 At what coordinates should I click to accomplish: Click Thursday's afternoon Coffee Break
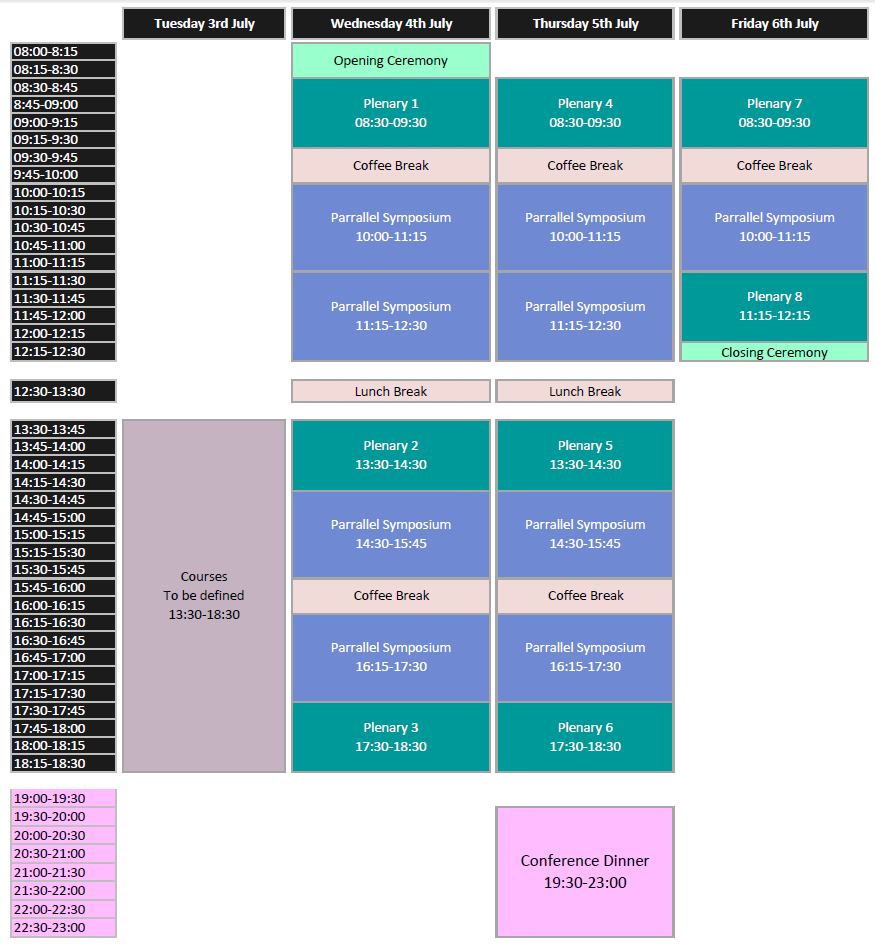tap(585, 596)
